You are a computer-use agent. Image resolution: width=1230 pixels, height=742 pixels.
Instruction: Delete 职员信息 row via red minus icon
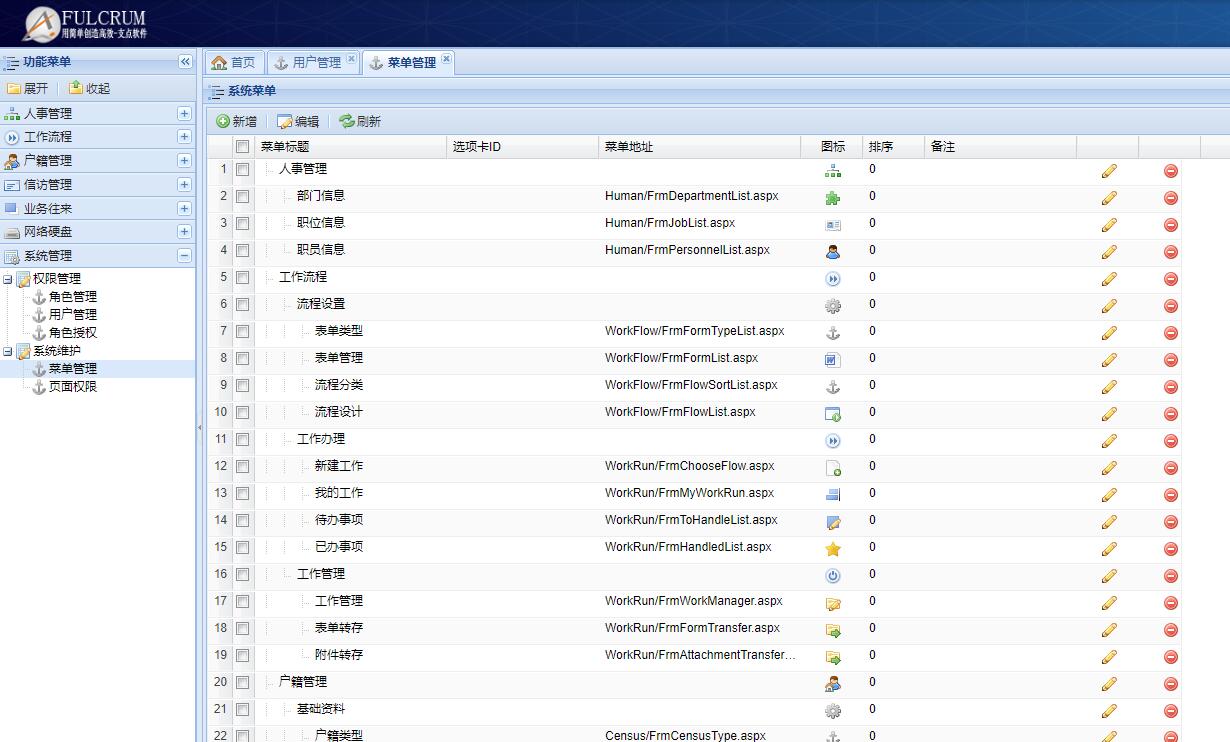click(1170, 250)
